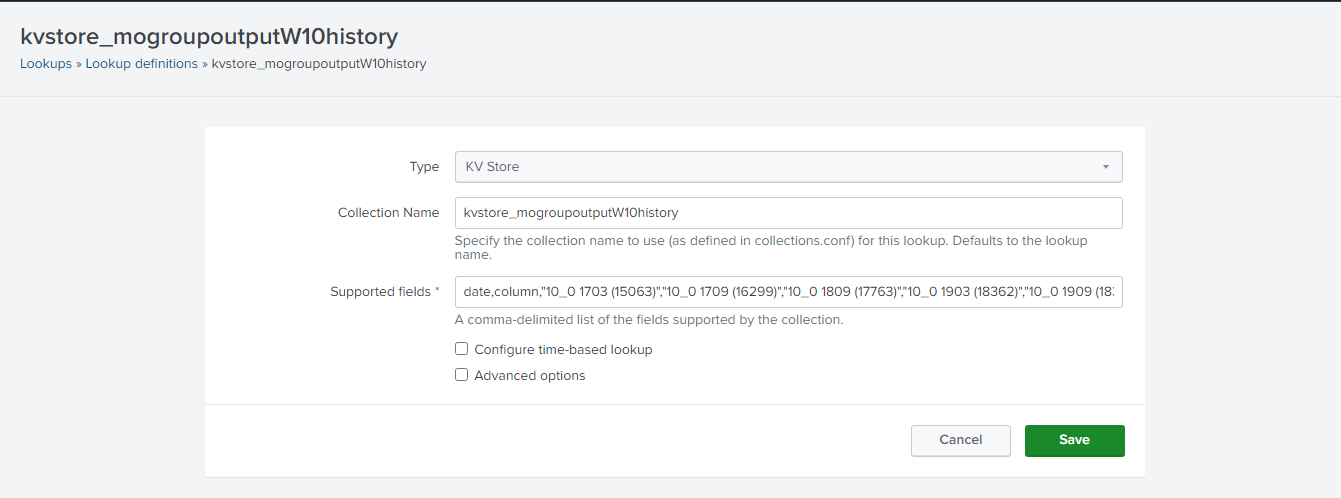Open Lookup definitions breadcrumb link
This screenshot has height=498, width=1341.
142,63
